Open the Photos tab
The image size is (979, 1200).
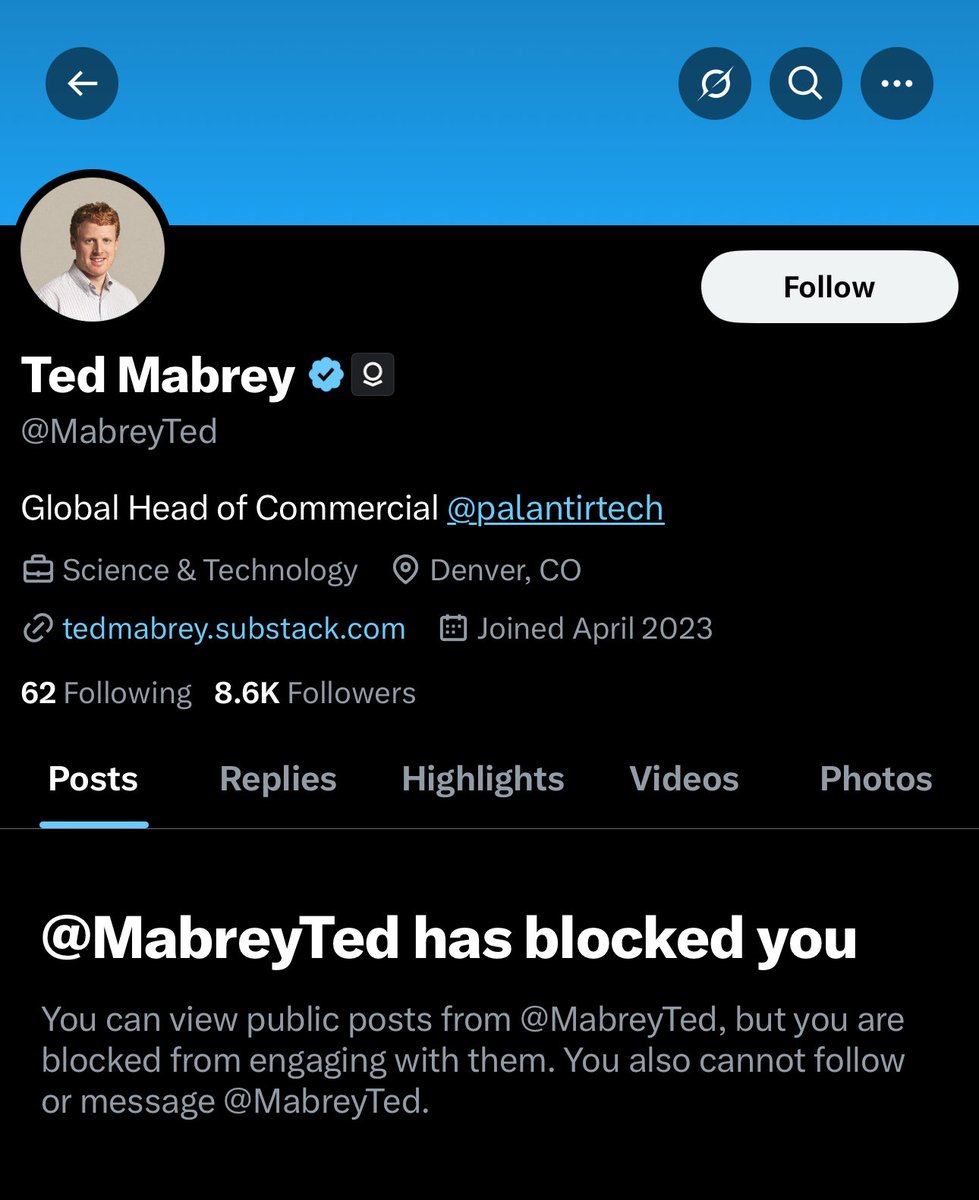[876, 779]
